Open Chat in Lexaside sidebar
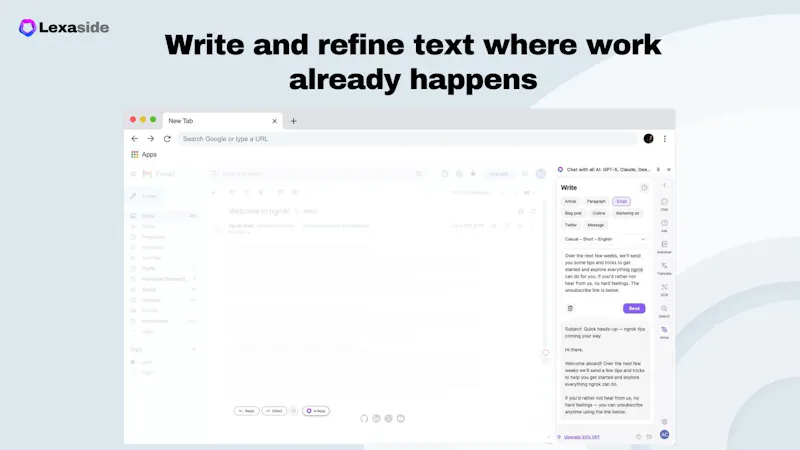800x450 pixels. (x=664, y=204)
